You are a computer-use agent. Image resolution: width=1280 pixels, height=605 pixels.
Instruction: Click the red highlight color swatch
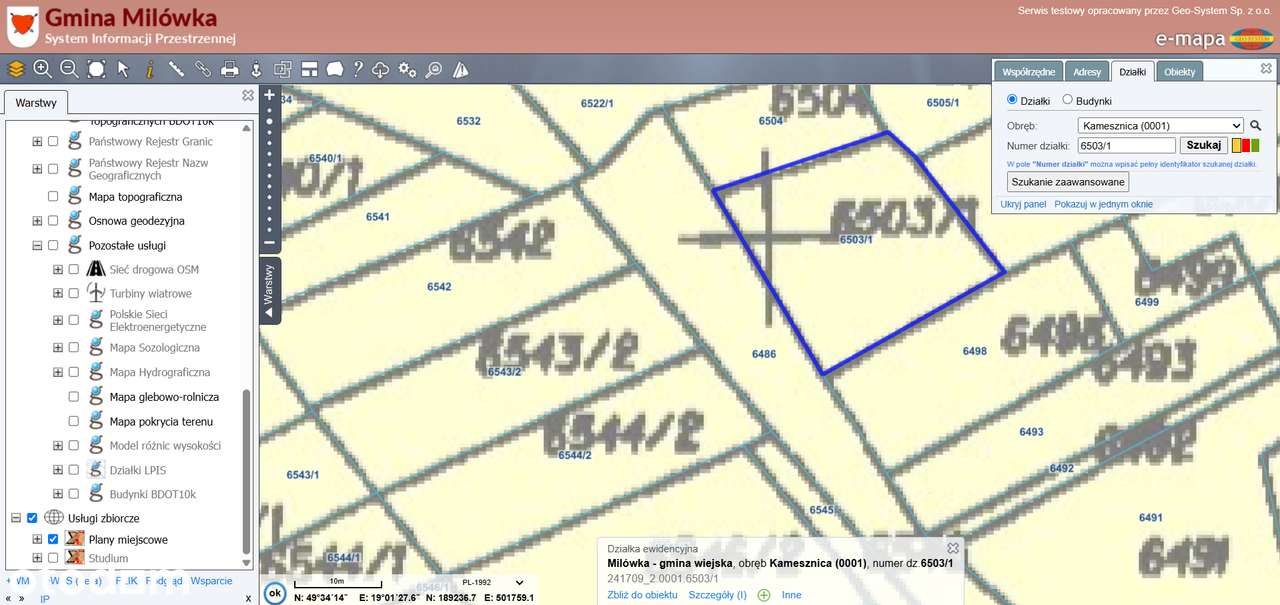coord(1246,146)
